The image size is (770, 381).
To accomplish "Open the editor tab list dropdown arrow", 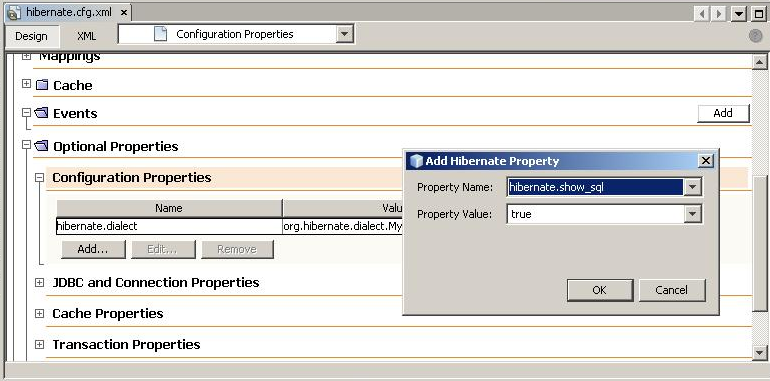I will [x=739, y=14].
